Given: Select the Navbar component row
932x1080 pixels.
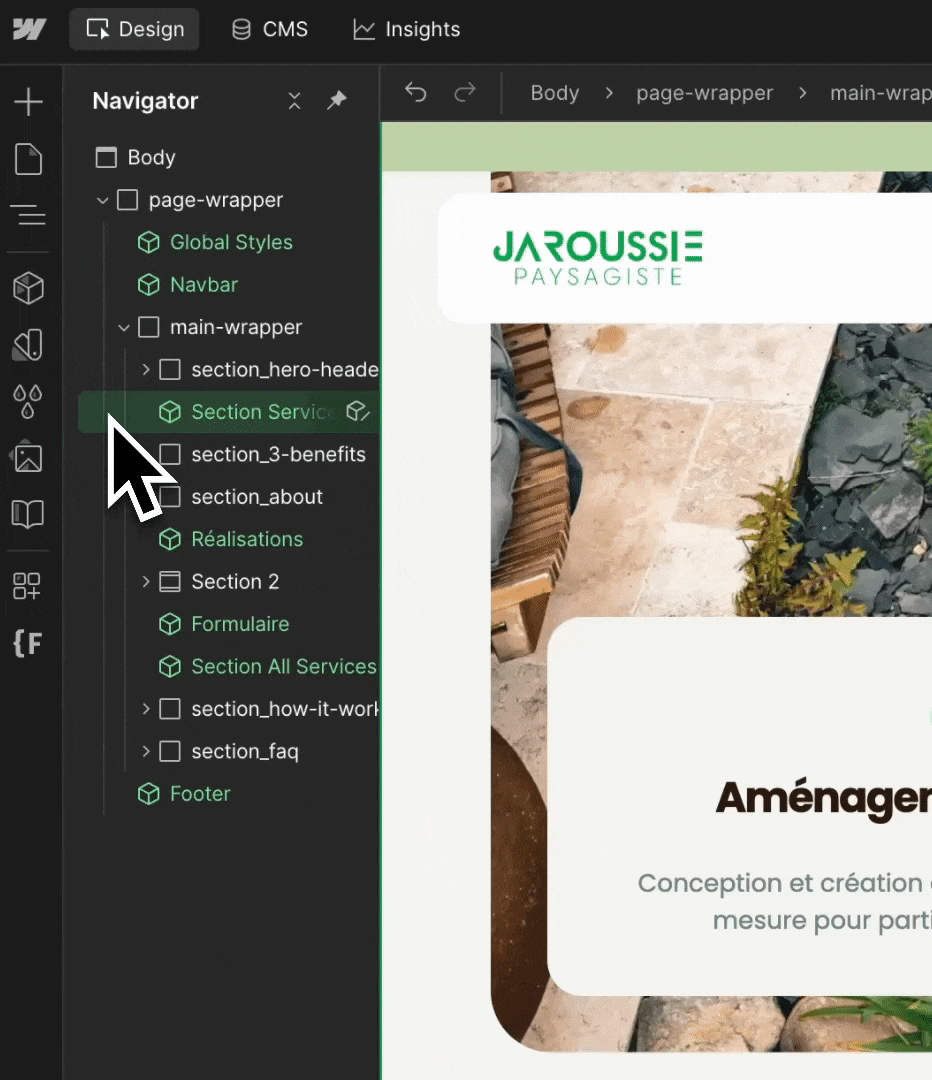Looking at the screenshot, I should (229, 285).
